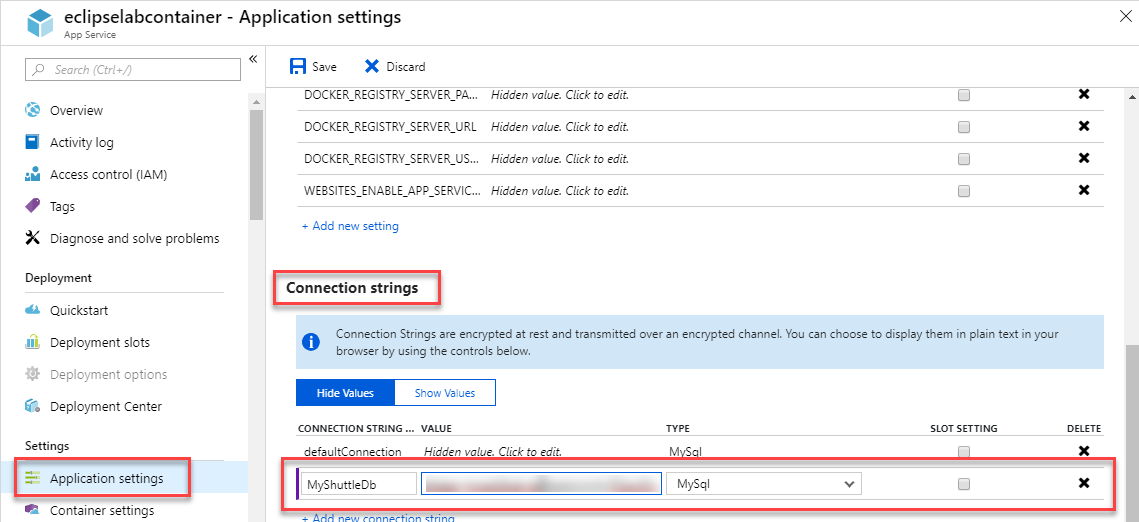
Task: Delete the DOCKER_REGISTRY_SERVER_PA setting
Action: [x=1084, y=94]
